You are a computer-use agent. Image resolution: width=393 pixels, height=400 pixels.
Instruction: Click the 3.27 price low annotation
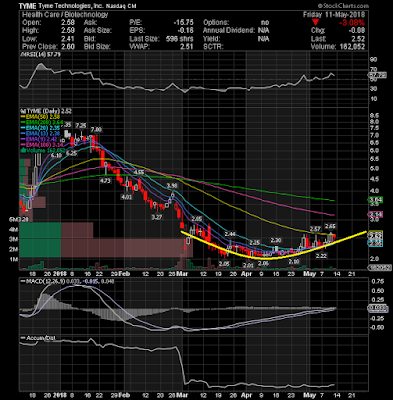[x=157, y=217]
